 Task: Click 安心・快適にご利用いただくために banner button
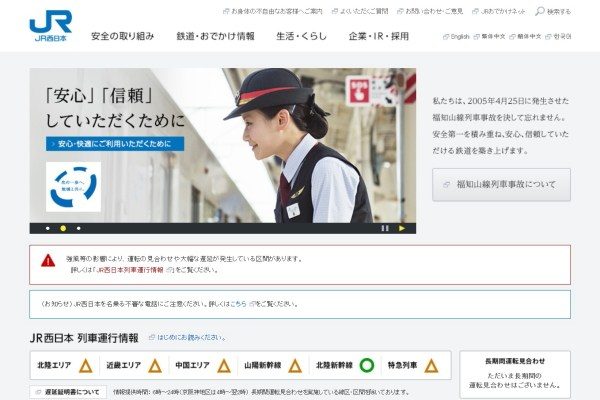[x=115, y=144]
